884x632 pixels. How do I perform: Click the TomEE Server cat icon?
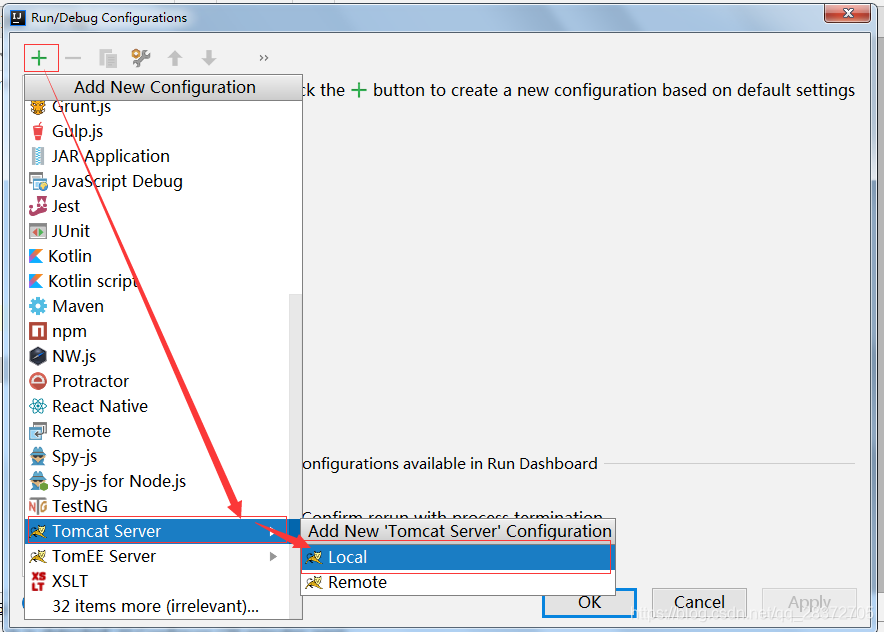(38, 556)
